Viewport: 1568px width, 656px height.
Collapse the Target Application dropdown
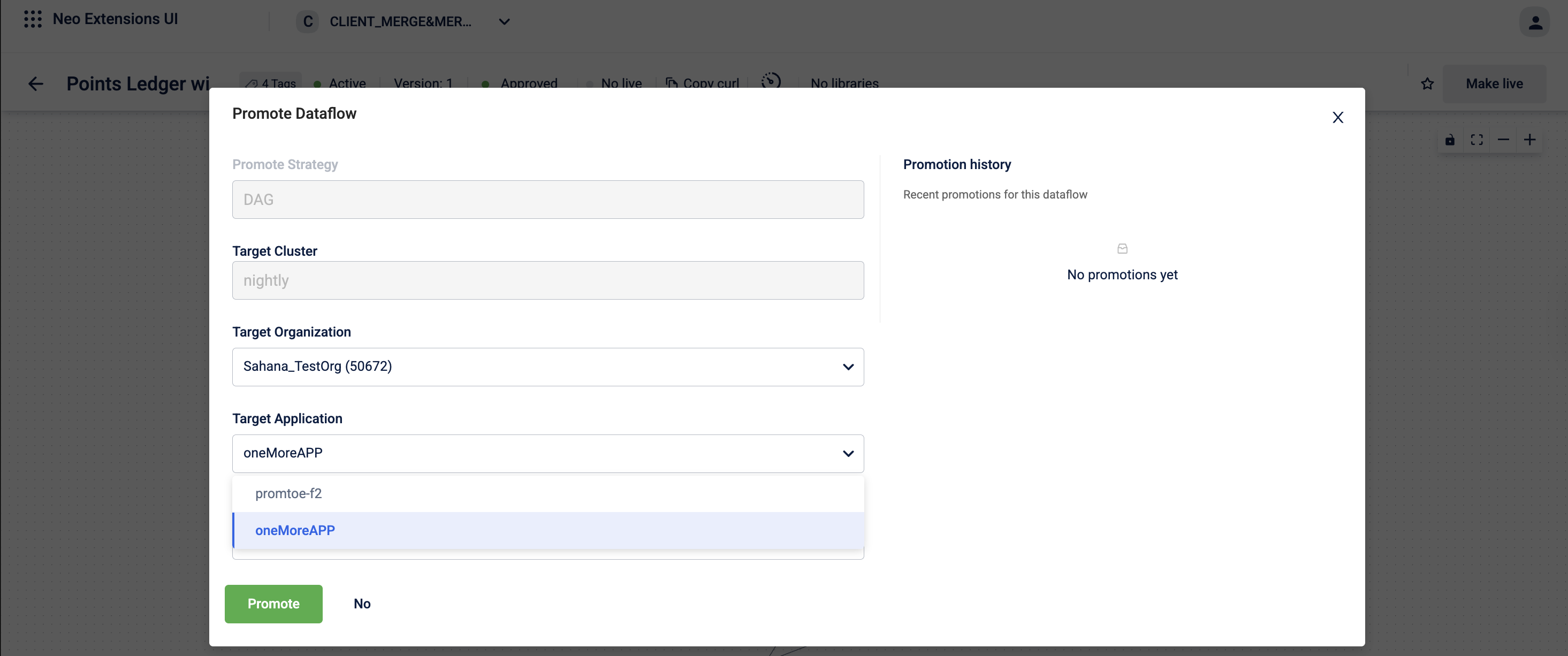(848, 453)
